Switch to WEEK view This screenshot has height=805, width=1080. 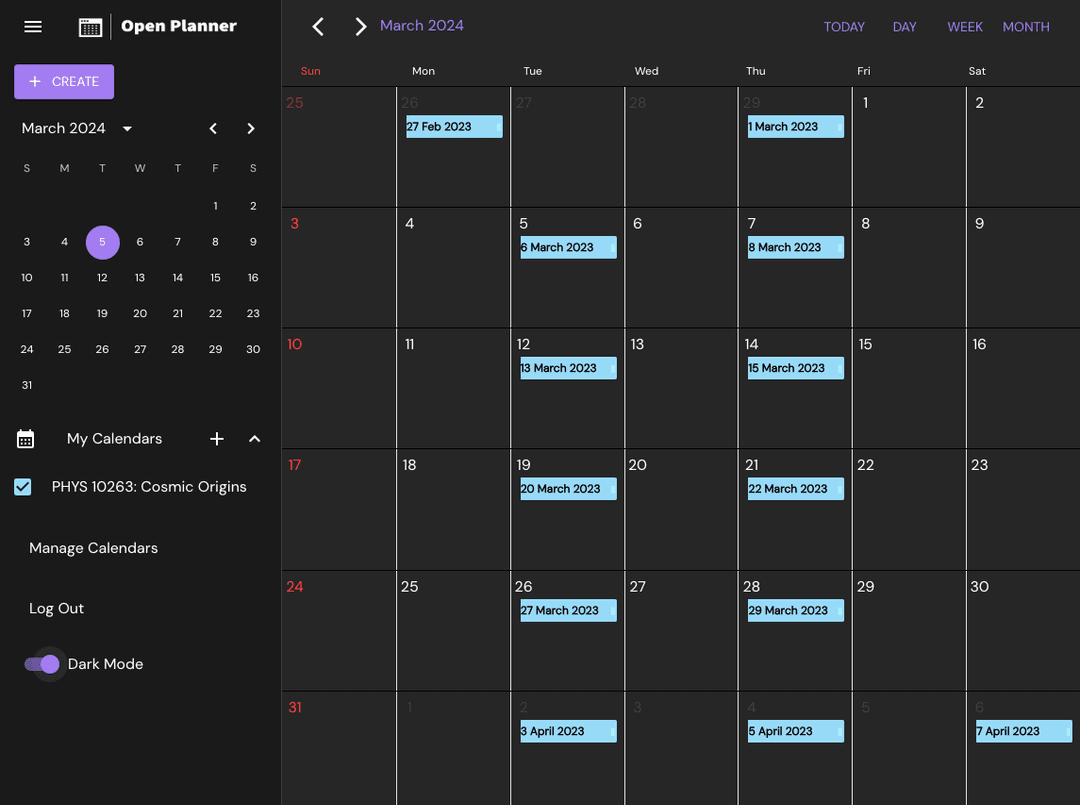[x=965, y=27]
